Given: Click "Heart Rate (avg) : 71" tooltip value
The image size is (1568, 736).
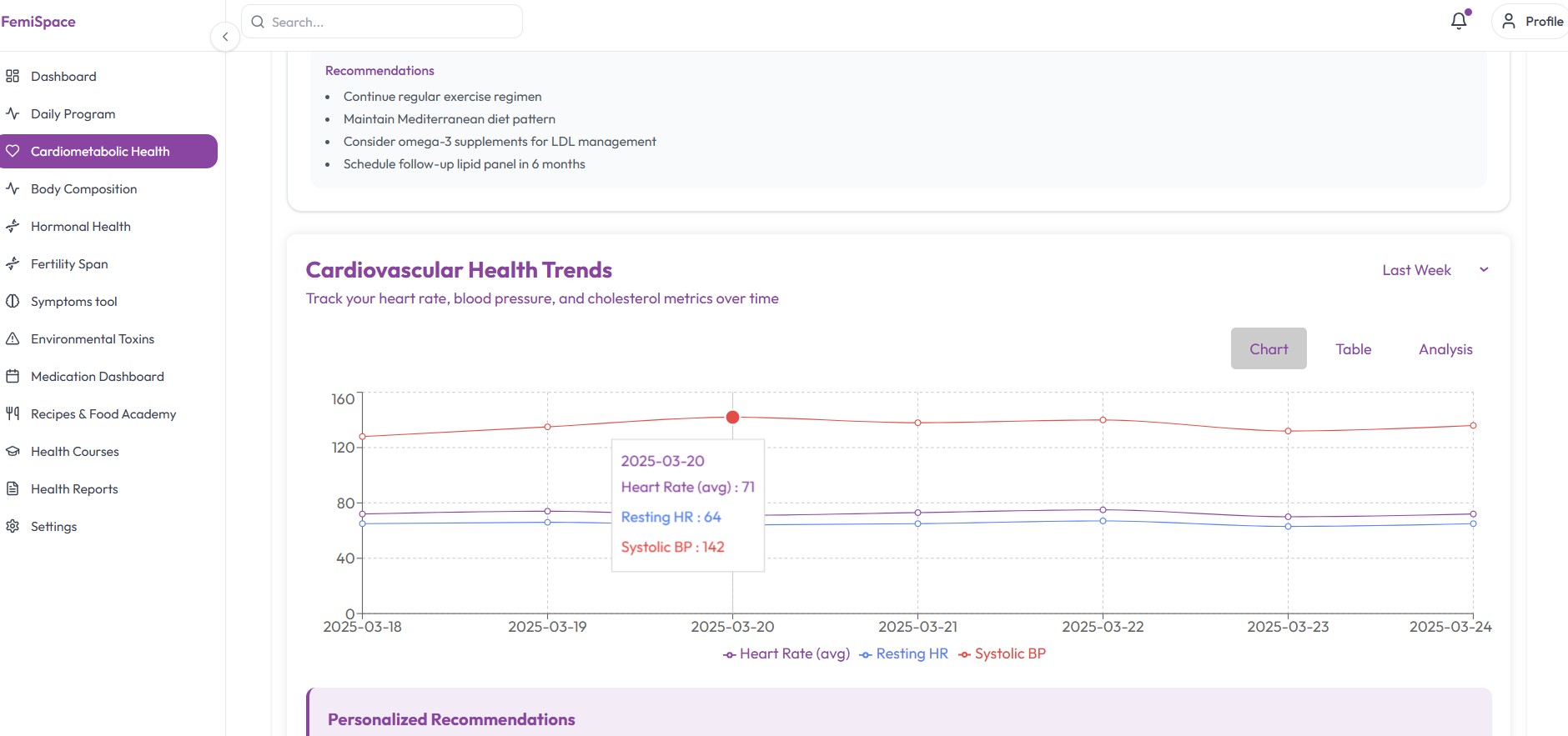Looking at the screenshot, I should pyautogui.click(x=687, y=487).
